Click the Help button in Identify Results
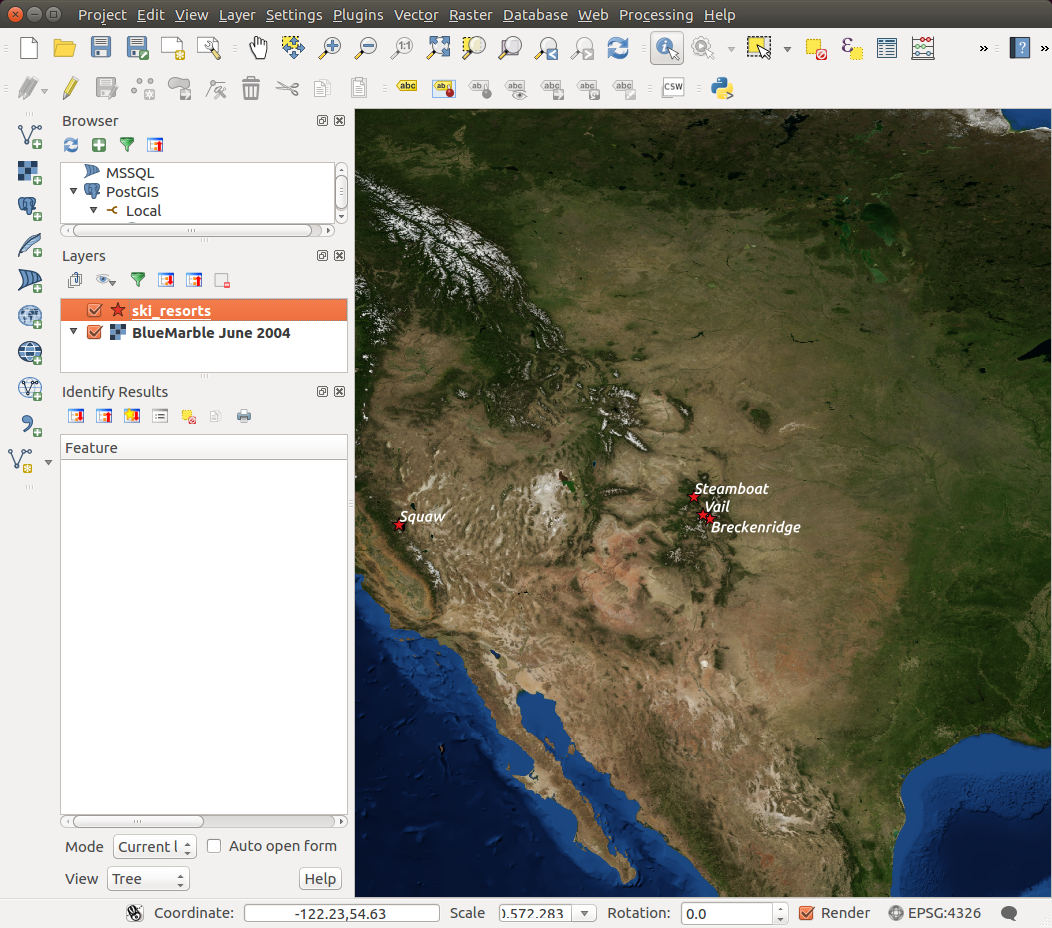The height and width of the screenshot is (928, 1052). 320,879
